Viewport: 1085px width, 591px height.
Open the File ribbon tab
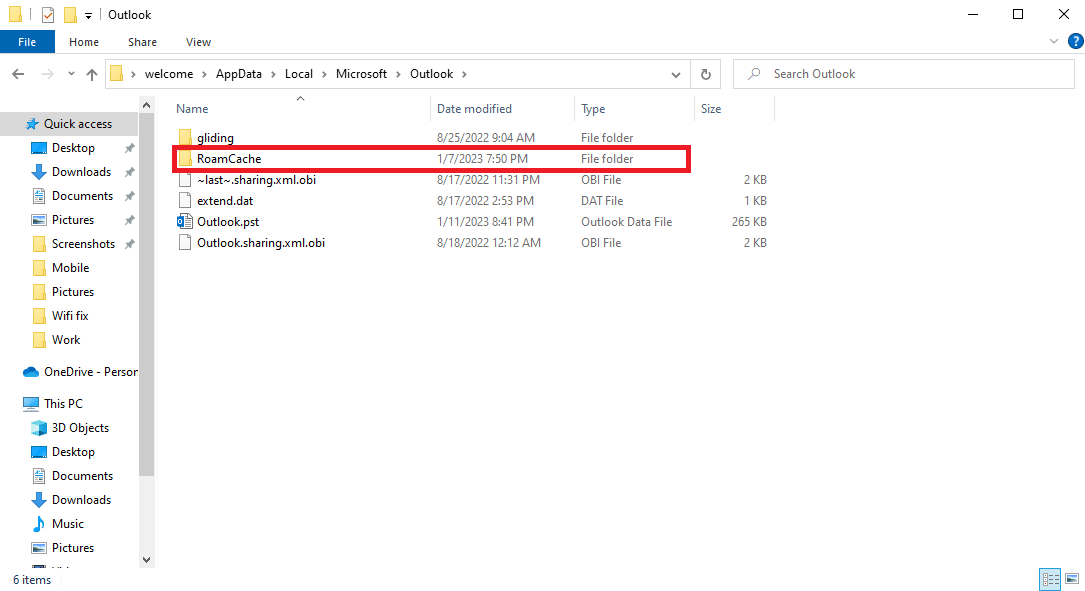[x=27, y=42]
